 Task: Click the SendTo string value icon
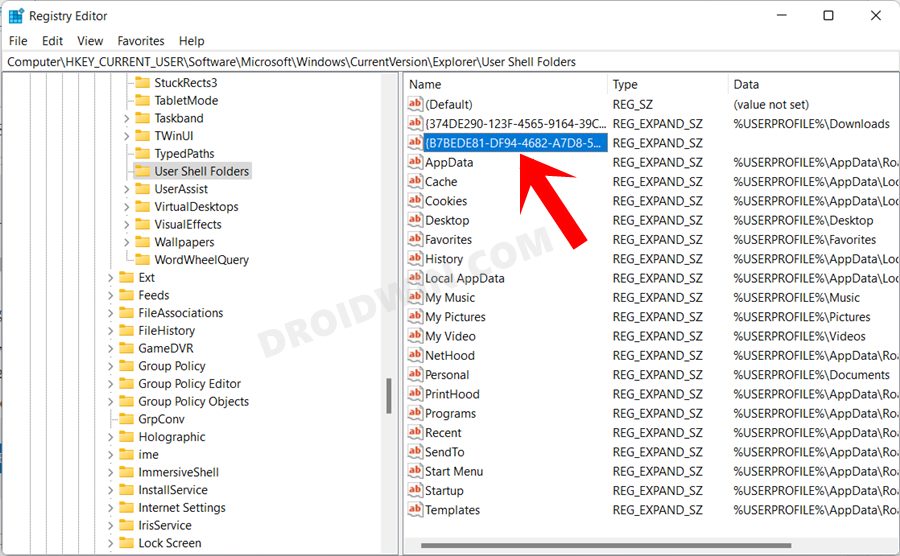(x=415, y=452)
